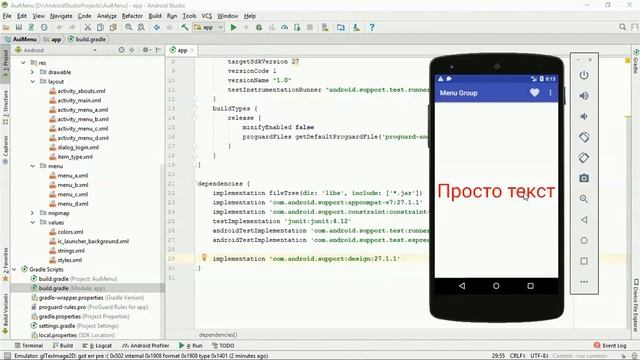640x360 pixels.
Task: Click the emulator volume down icon
Action: (x=584, y=116)
